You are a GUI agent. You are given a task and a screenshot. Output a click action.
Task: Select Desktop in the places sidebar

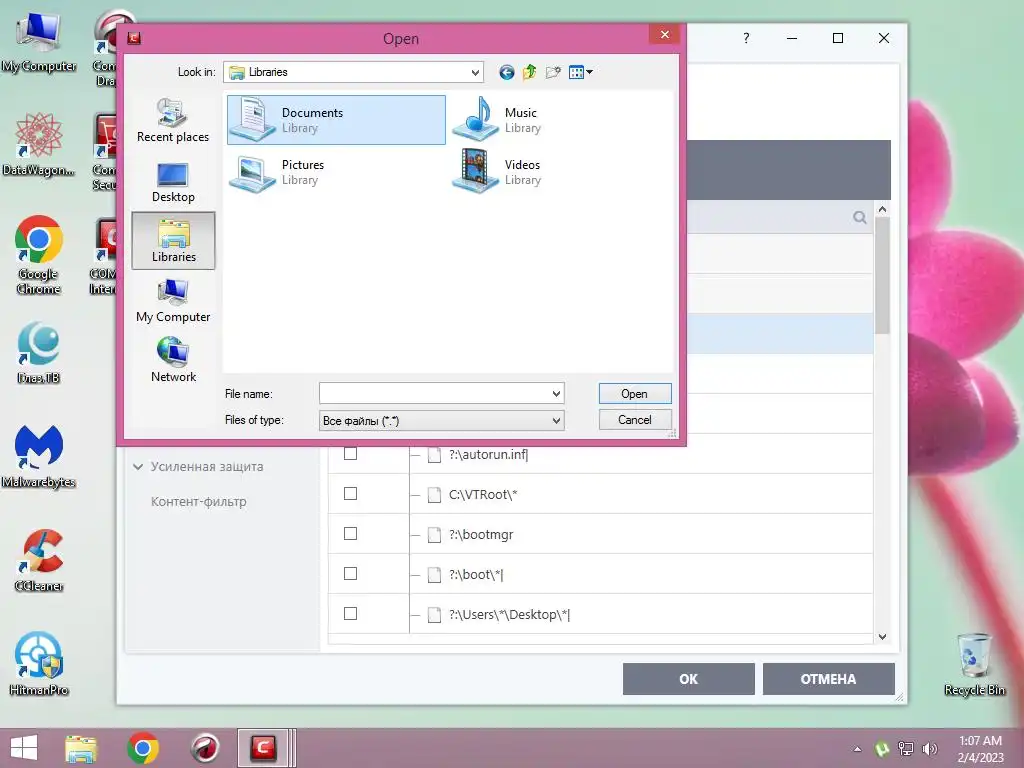(173, 182)
